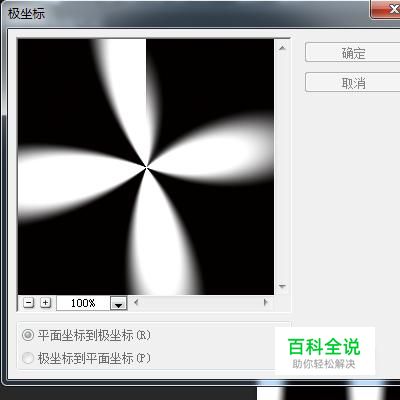Viewport: 400px width, 400px height.
Task: Click the preview scroll left arrow
Action: [136, 303]
